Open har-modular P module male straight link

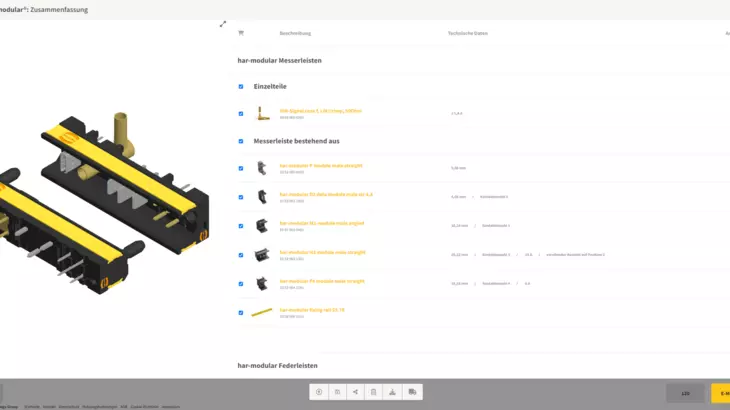coord(321,166)
